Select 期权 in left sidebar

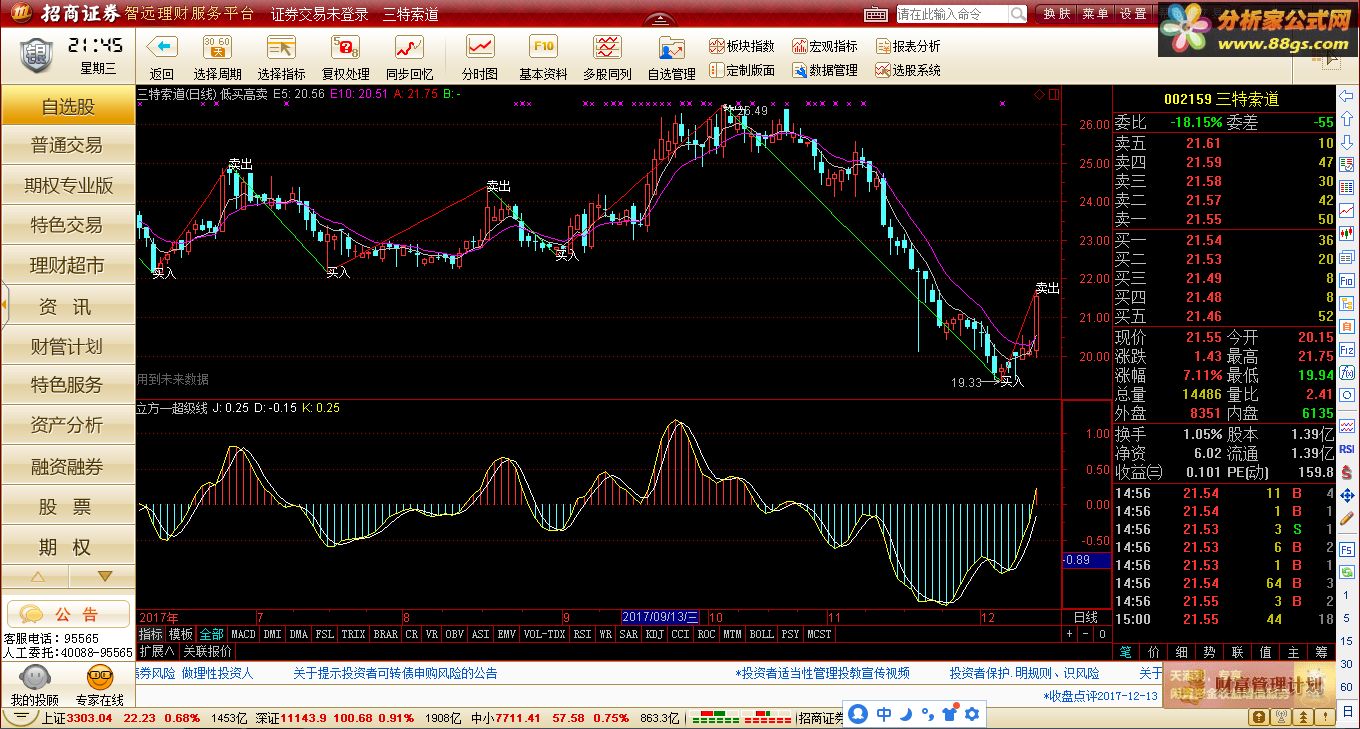click(68, 547)
